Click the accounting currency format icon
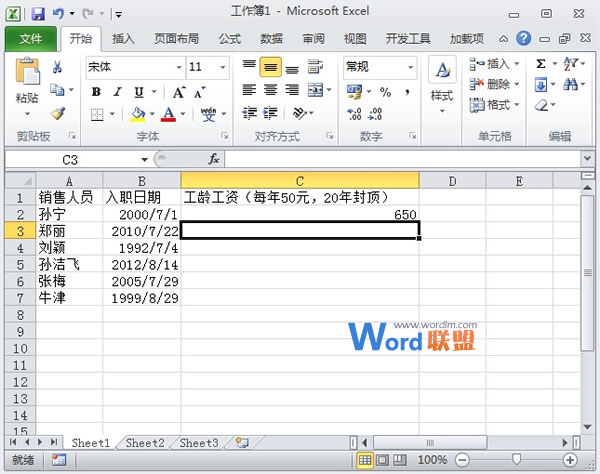 click(354, 92)
